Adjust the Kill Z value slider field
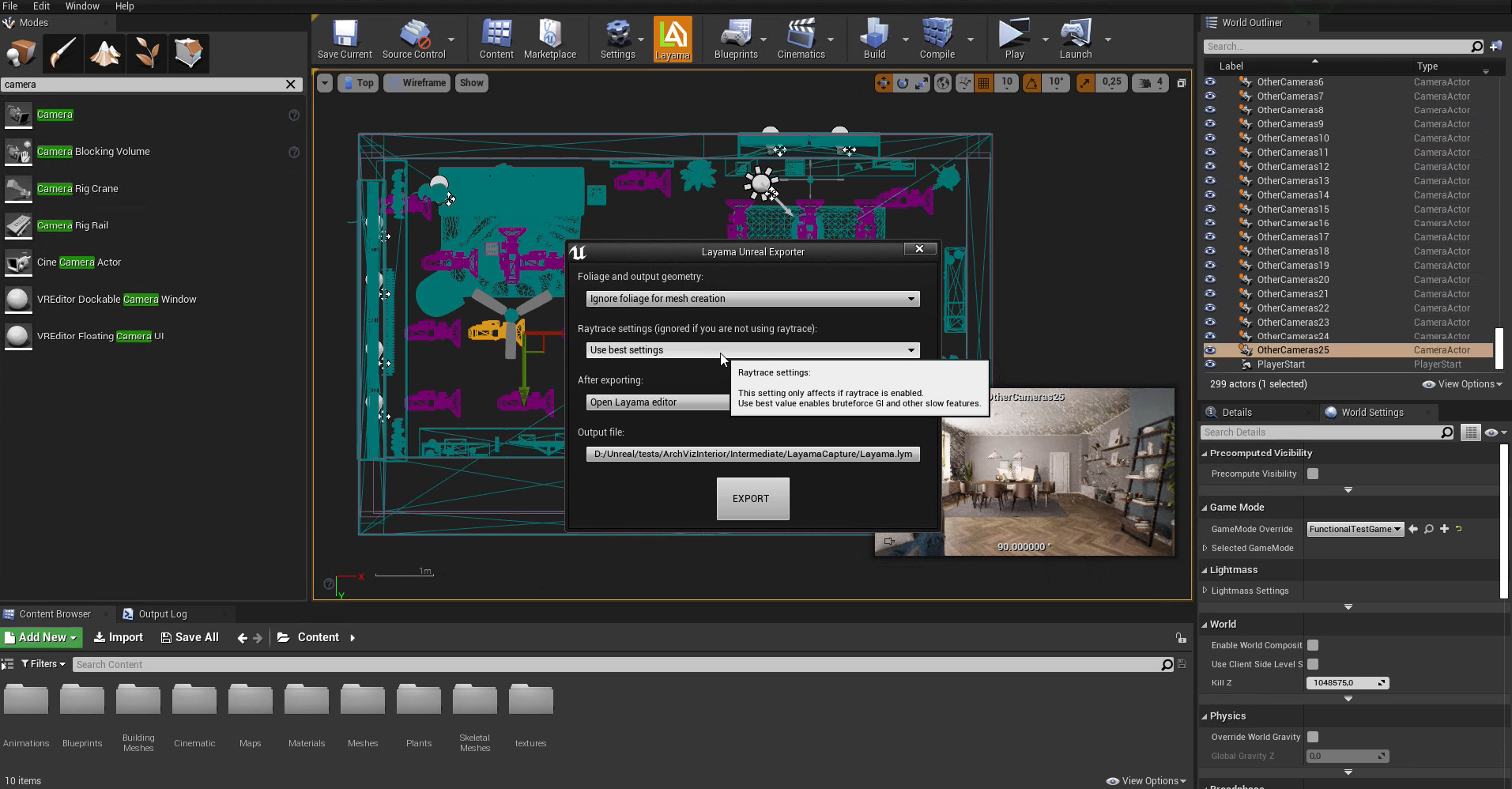This screenshot has height=789, width=1512. [x=1348, y=683]
